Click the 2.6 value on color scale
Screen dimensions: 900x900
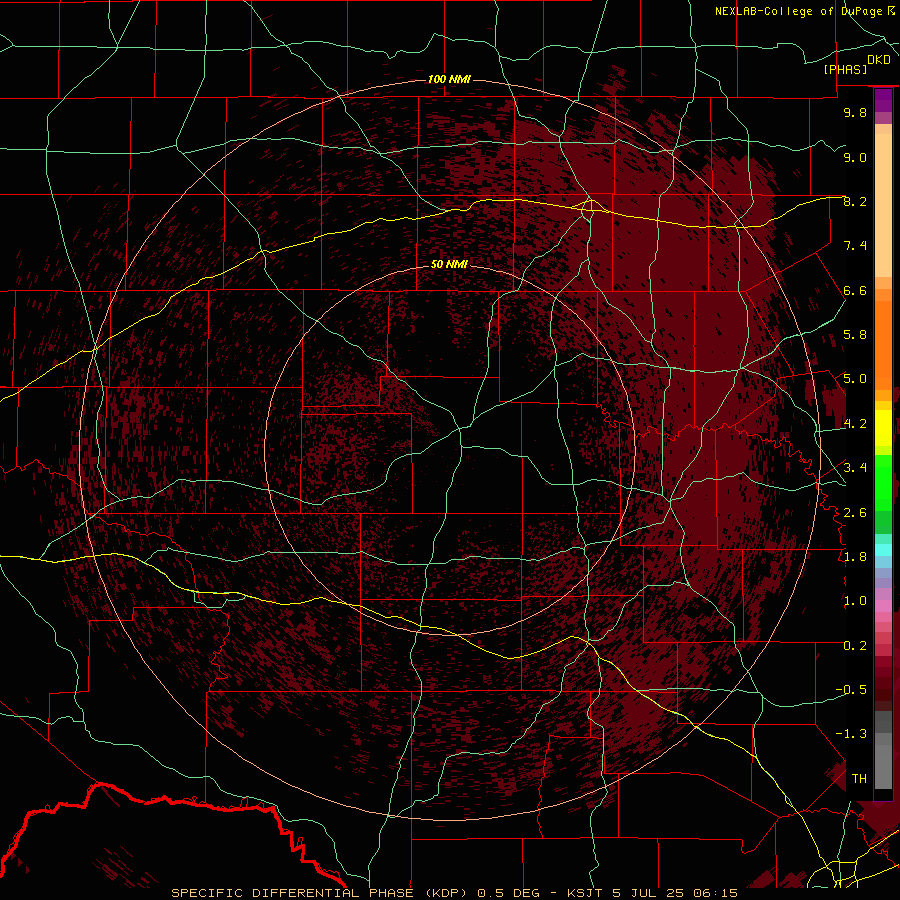(855, 512)
